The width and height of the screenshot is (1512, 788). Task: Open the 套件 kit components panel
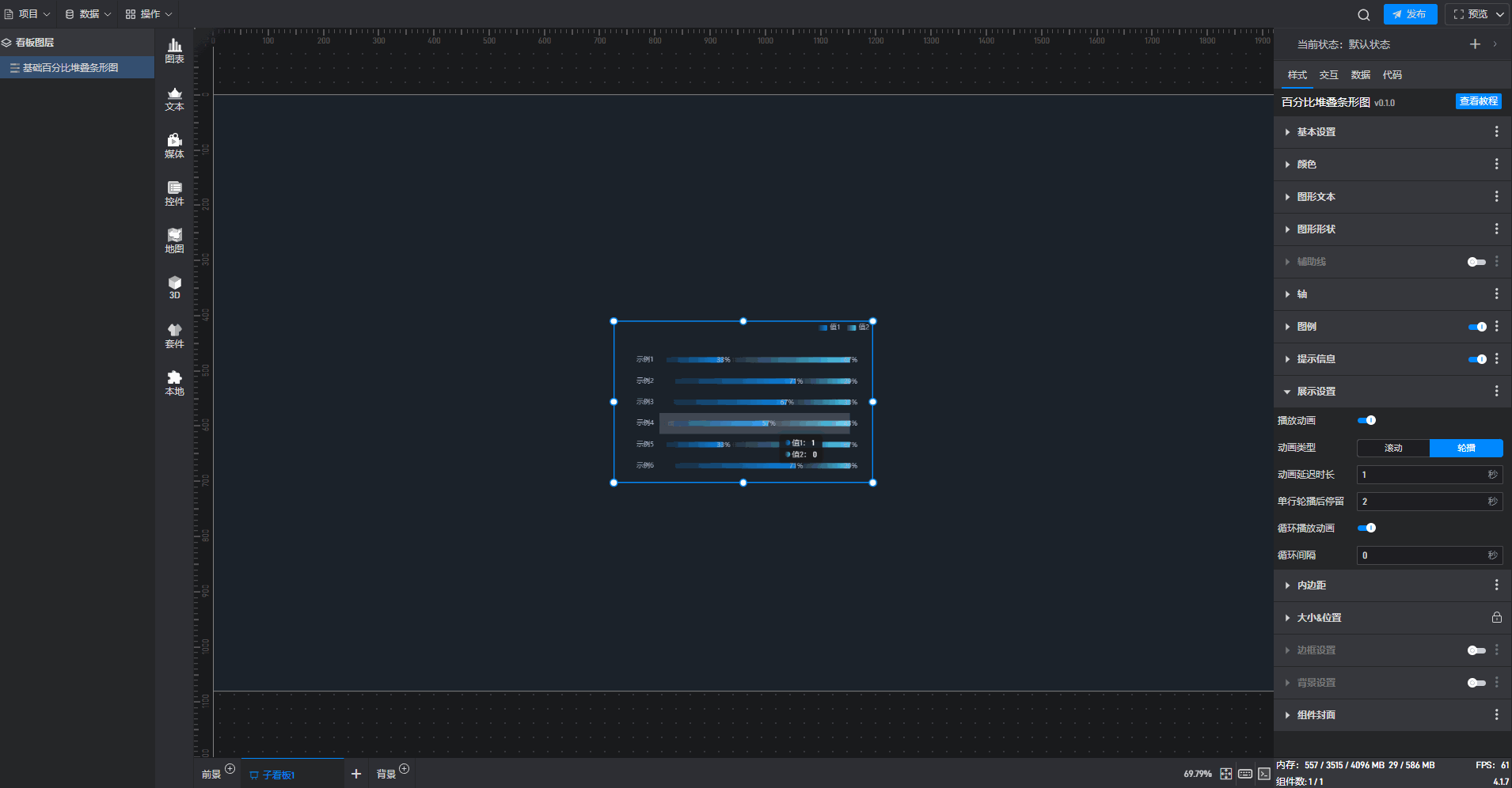pos(174,335)
